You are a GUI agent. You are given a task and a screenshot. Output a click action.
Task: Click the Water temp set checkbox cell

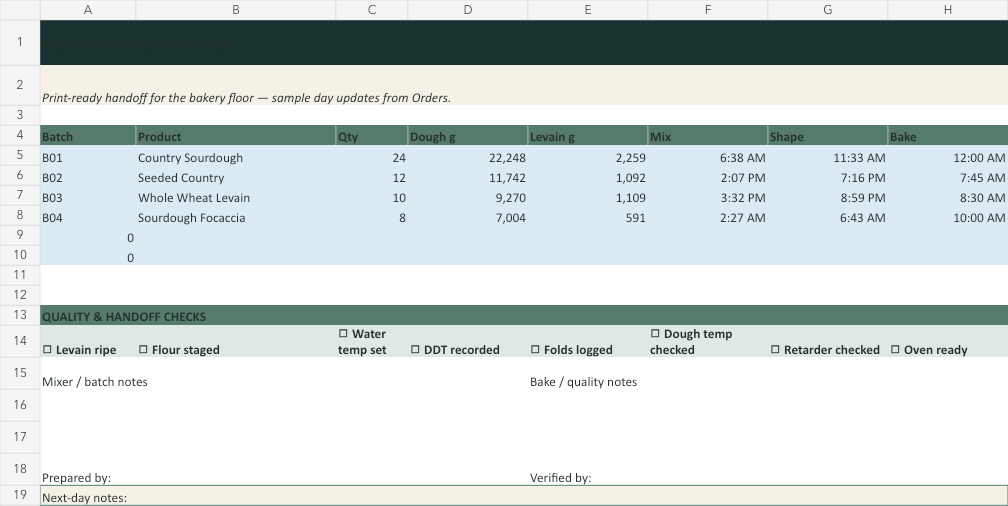372,341
